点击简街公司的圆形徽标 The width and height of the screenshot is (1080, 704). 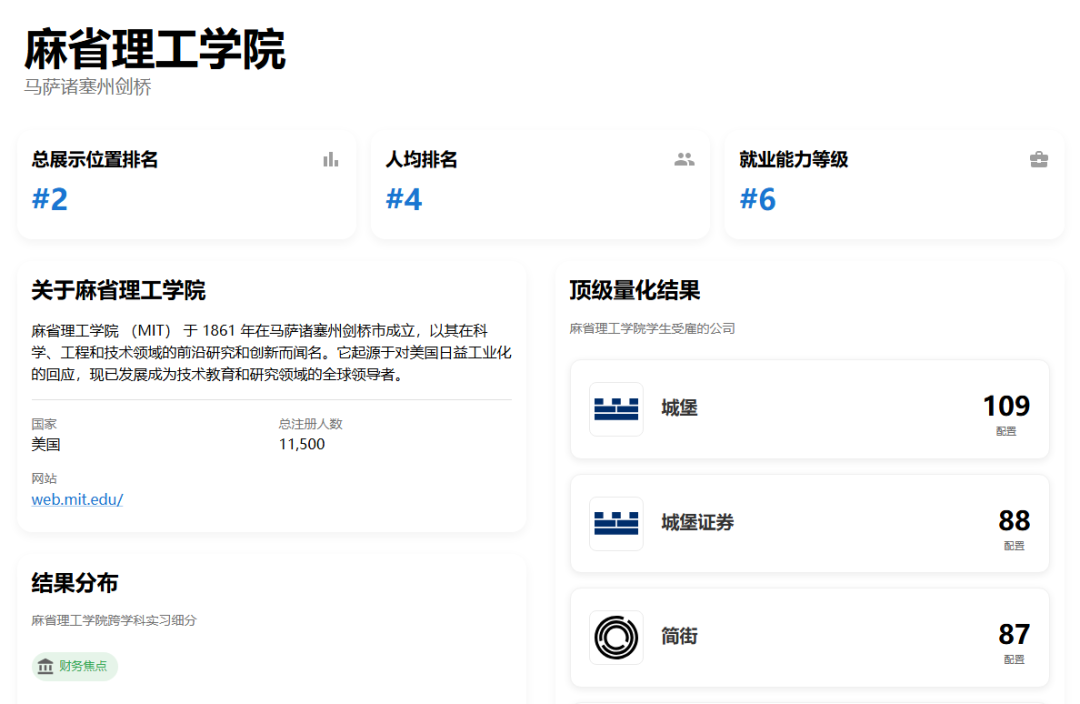616,637
